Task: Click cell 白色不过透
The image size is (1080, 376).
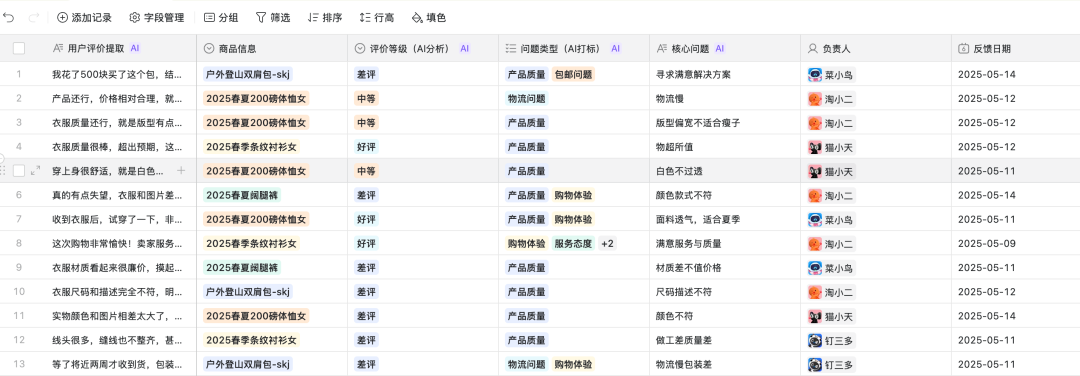Action: pyautogui.click(x=679, y=171)
